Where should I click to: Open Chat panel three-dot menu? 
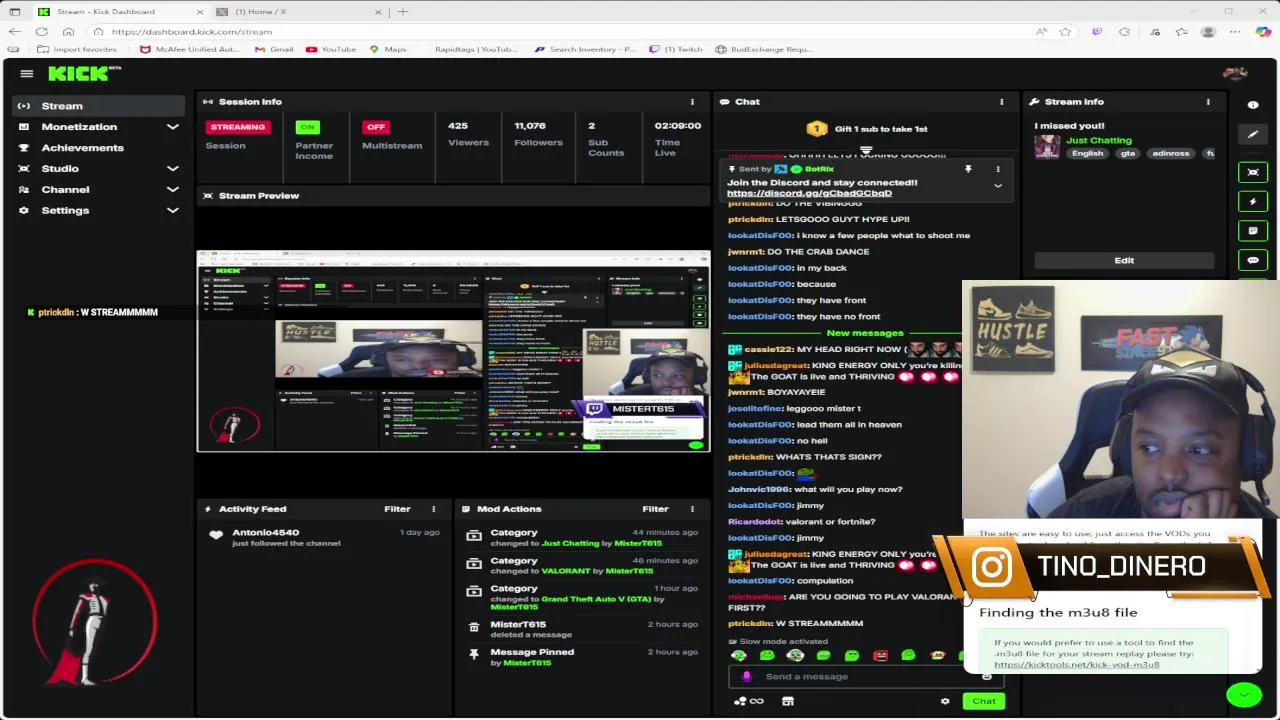(x=1001, y=102)
